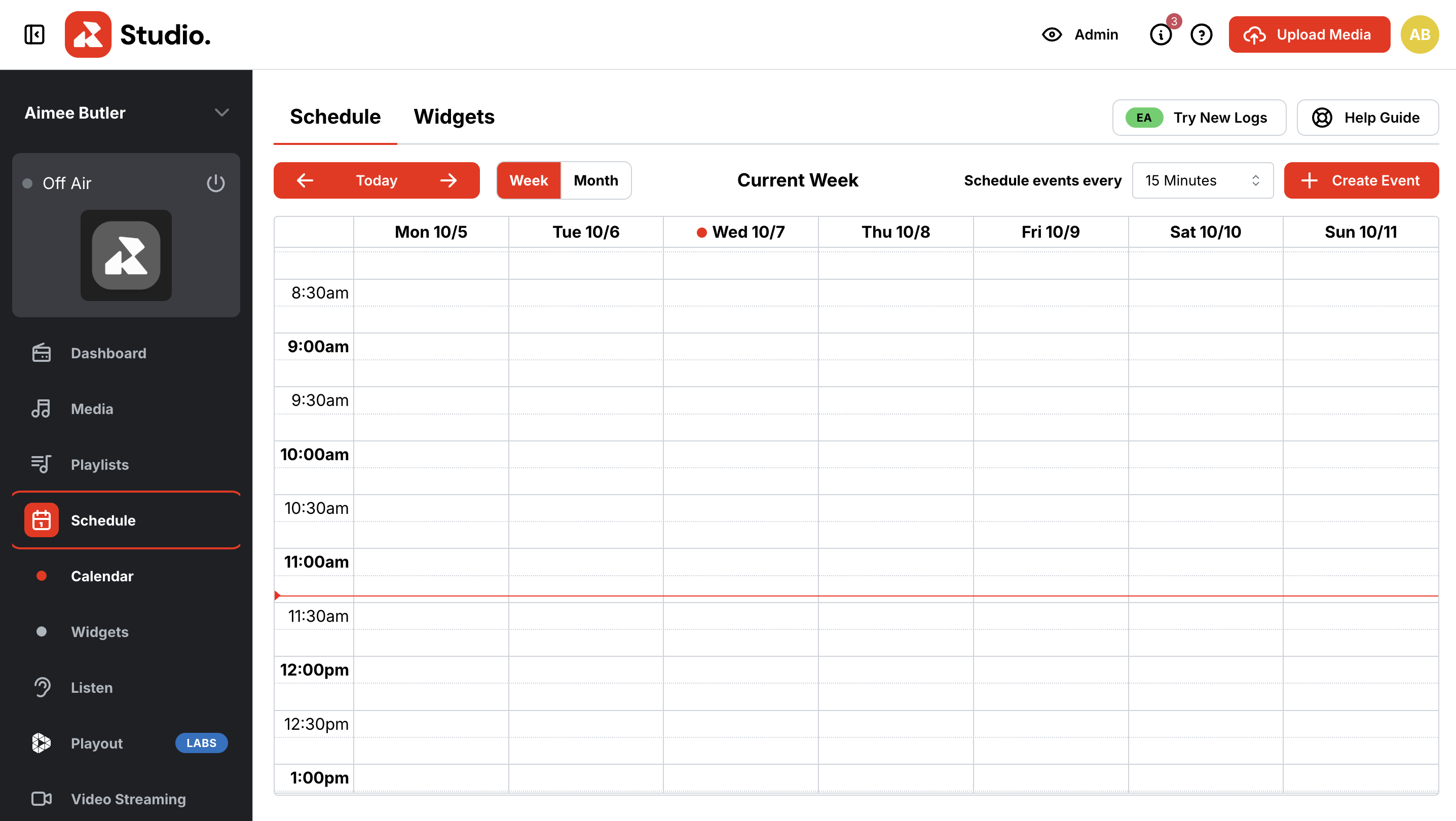Click the station logo thumbnail
This screenshot has width=1456, height=821.
click(x=126, y=255)
